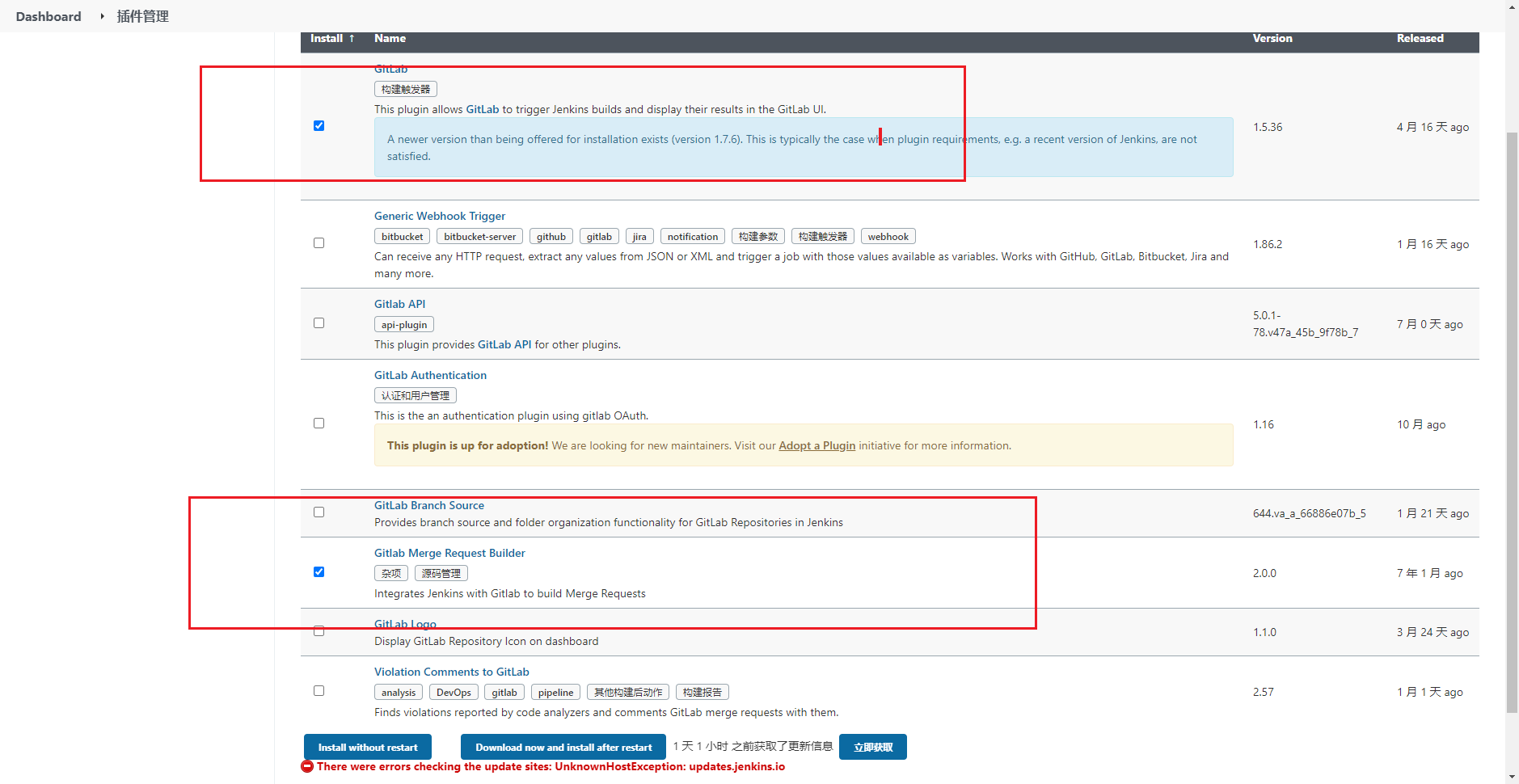Click the UnknownHostException error message

[551, 766]
